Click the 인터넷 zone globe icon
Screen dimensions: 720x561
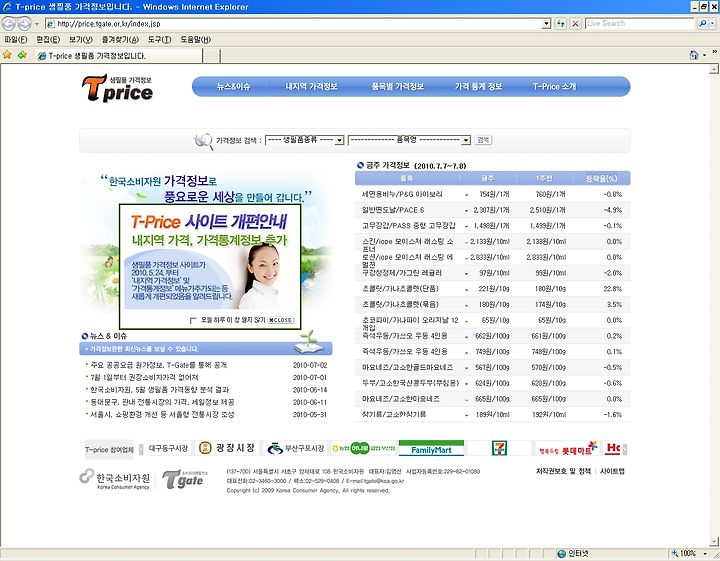[561, 554]
